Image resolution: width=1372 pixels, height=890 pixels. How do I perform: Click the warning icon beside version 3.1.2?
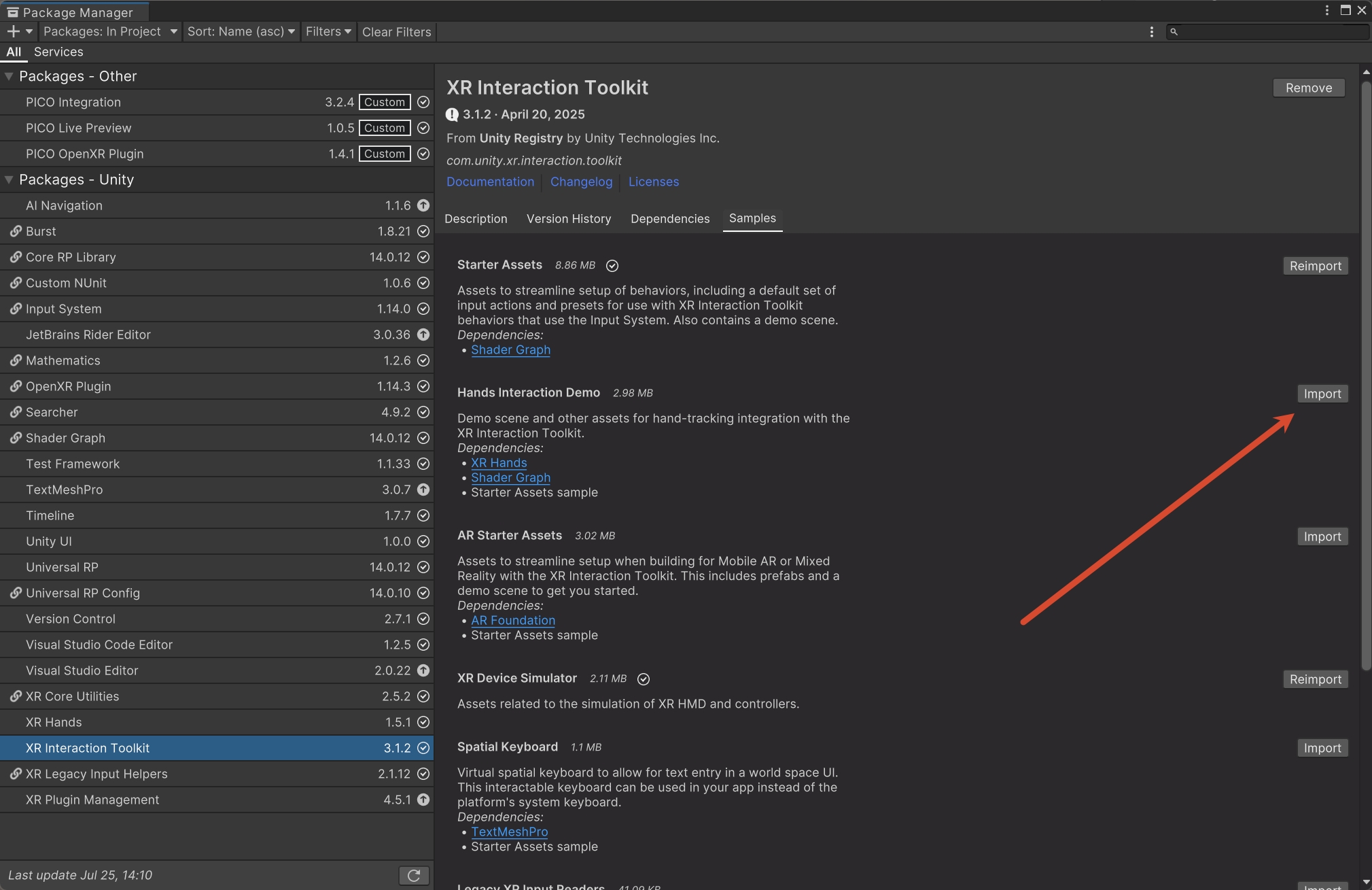click(x=452, y=115)
